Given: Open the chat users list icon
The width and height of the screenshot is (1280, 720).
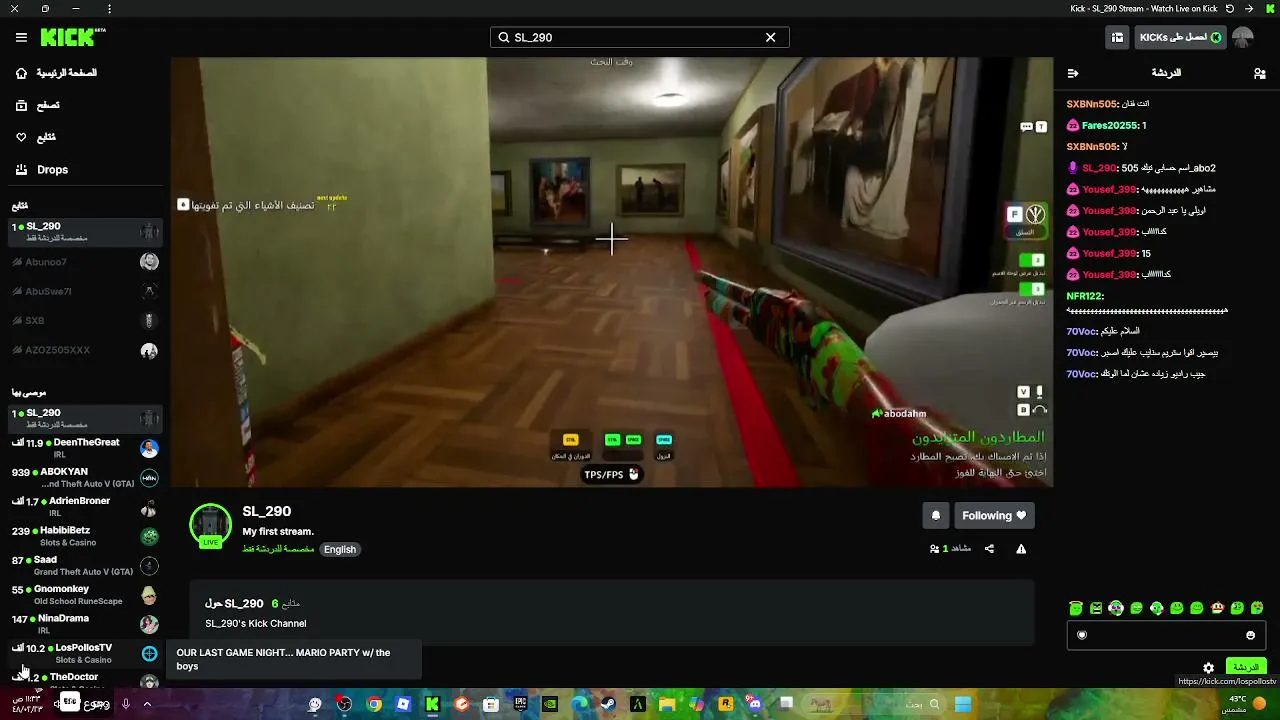Looking at the screenshot, I should [x=1259, y=73].
